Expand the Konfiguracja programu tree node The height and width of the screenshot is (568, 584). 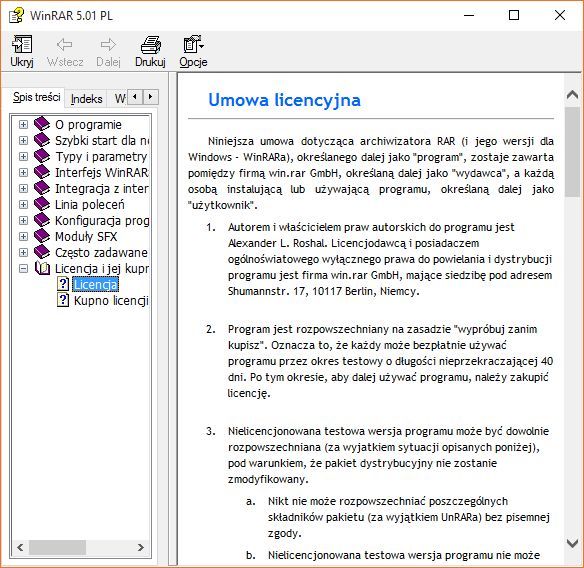(23, 220)
